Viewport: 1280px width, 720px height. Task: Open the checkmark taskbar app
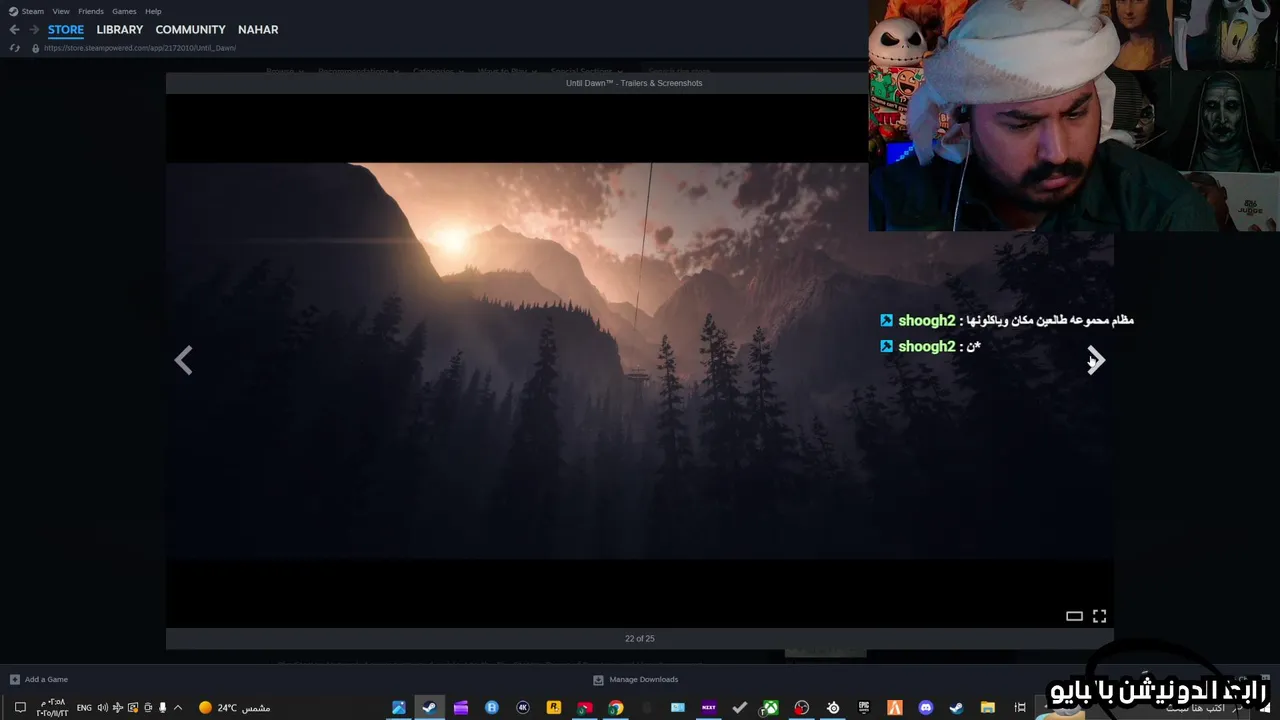point(740,707)
